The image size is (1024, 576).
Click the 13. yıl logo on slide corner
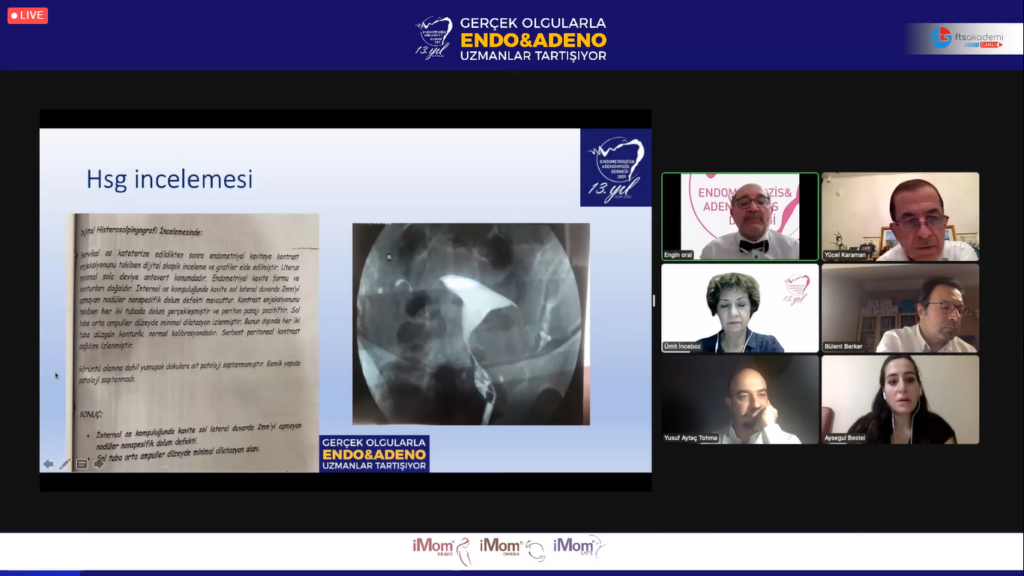click(615, 167)
